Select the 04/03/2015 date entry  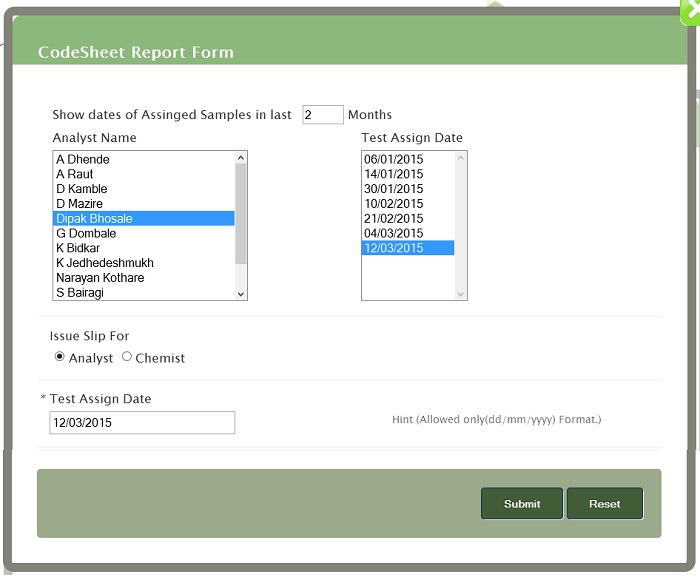[393, 234]
